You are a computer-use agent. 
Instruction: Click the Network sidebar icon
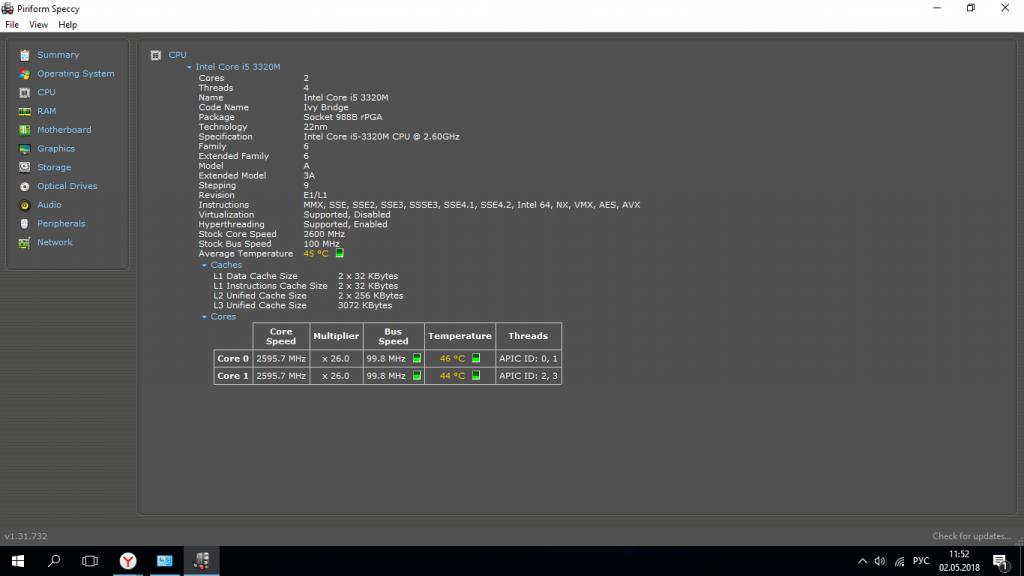click(25, 243)
